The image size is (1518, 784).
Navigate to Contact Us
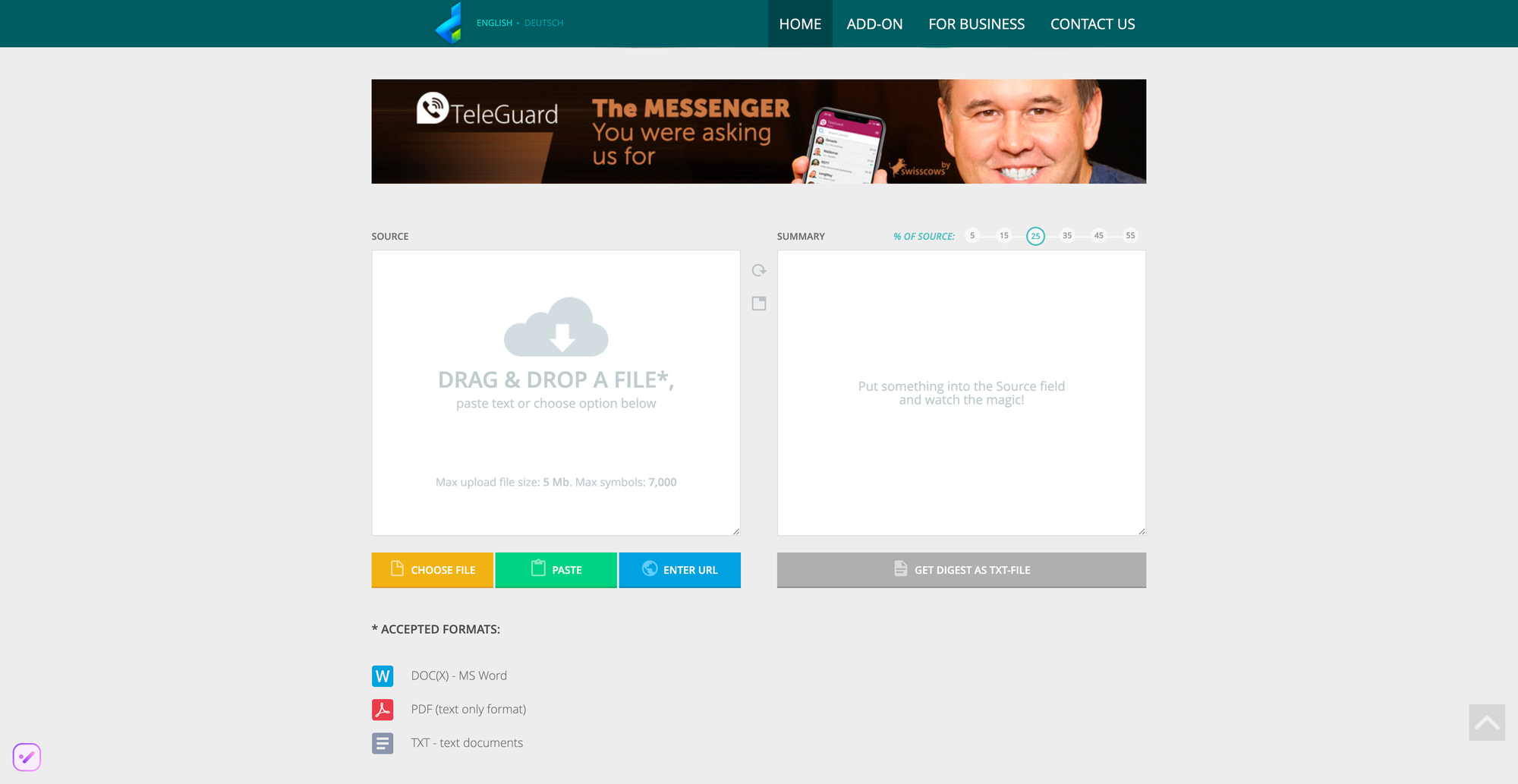click(x=1092, y=24)
